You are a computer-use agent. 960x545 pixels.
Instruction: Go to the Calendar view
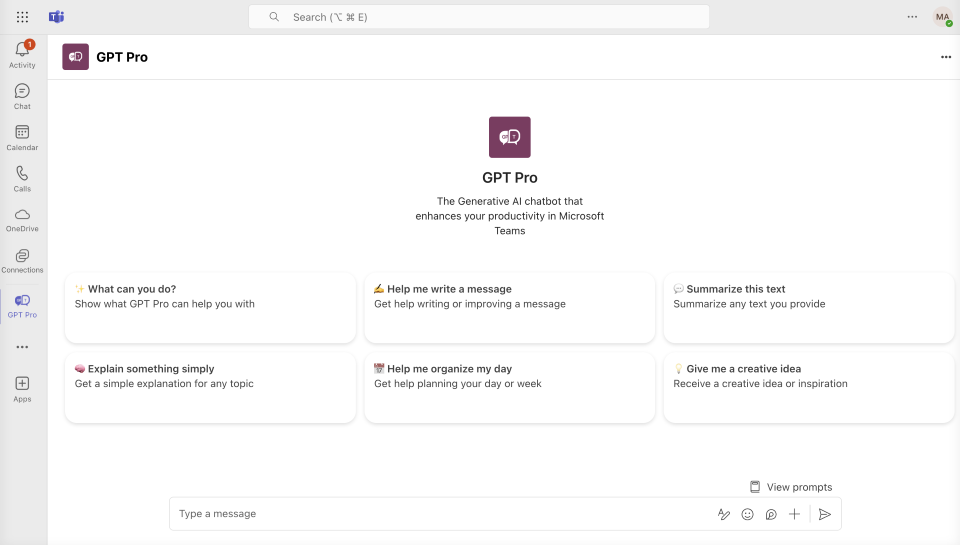(x=22, y=136)
